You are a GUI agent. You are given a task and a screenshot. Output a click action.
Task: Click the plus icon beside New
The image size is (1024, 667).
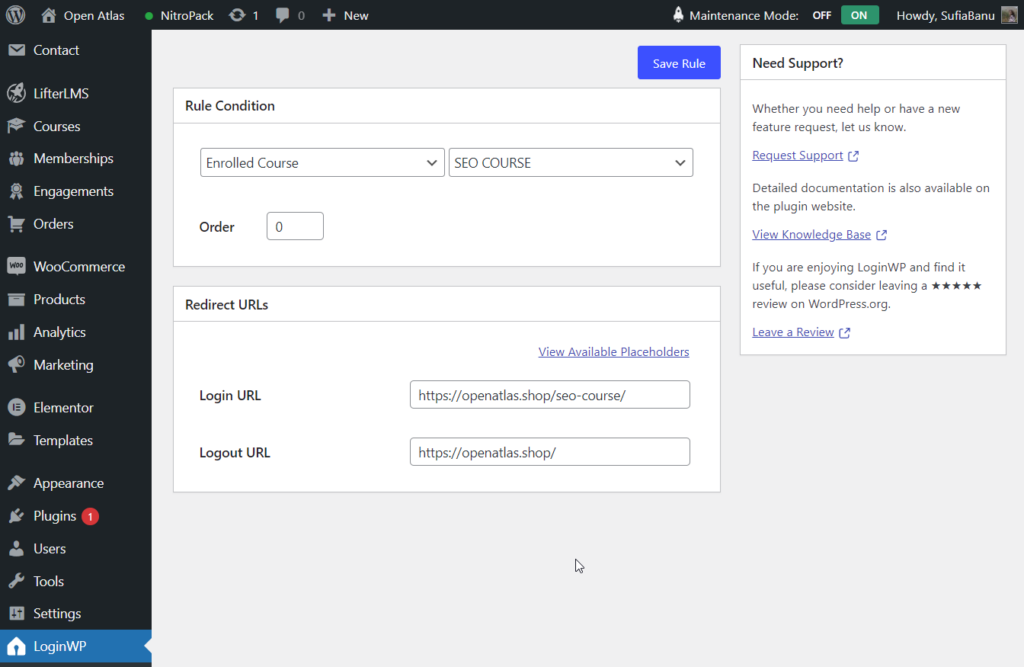tap(329, 15)
